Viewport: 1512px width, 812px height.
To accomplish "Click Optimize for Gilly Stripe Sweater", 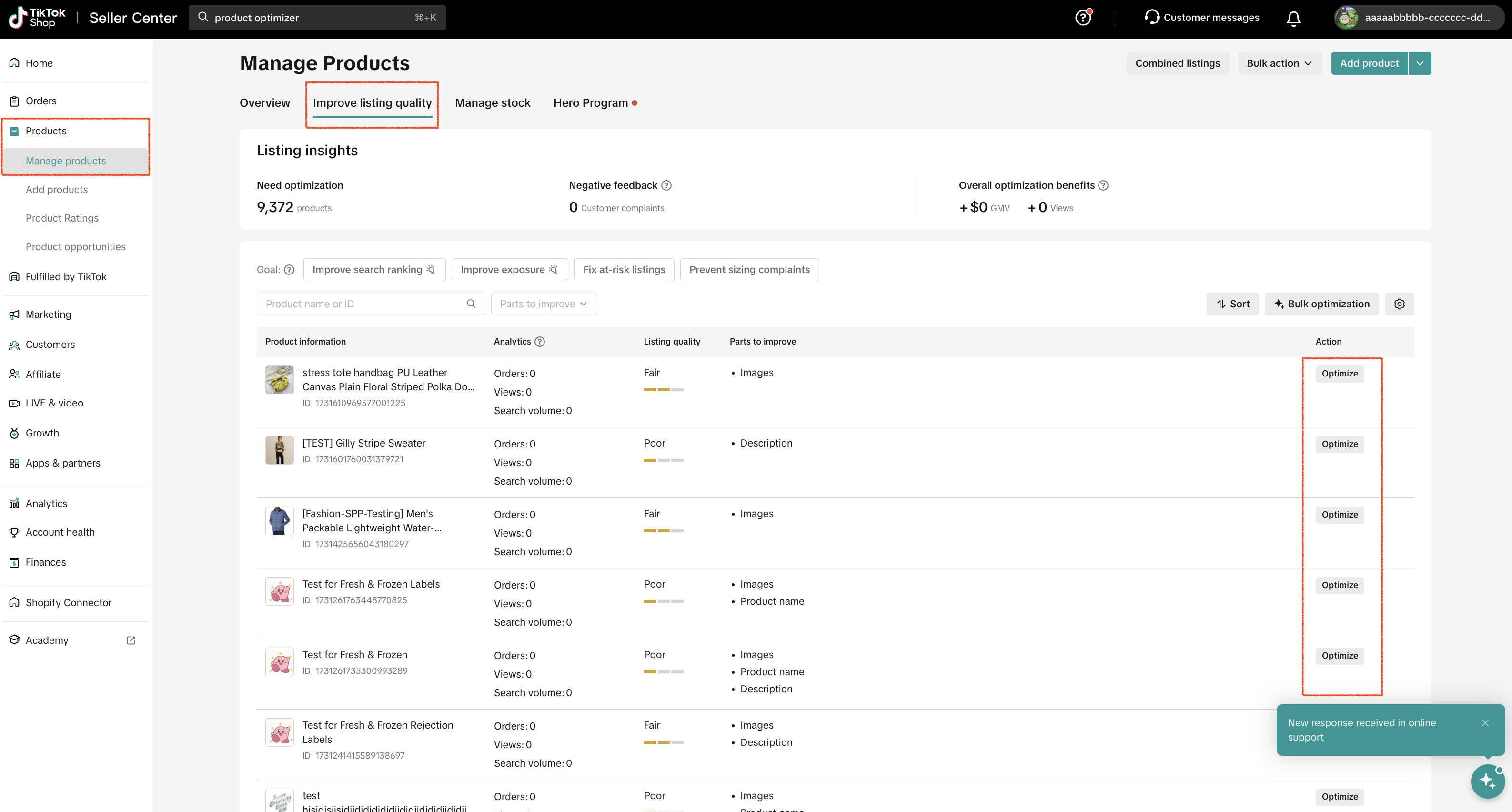I will click(x=1340, y=444).
